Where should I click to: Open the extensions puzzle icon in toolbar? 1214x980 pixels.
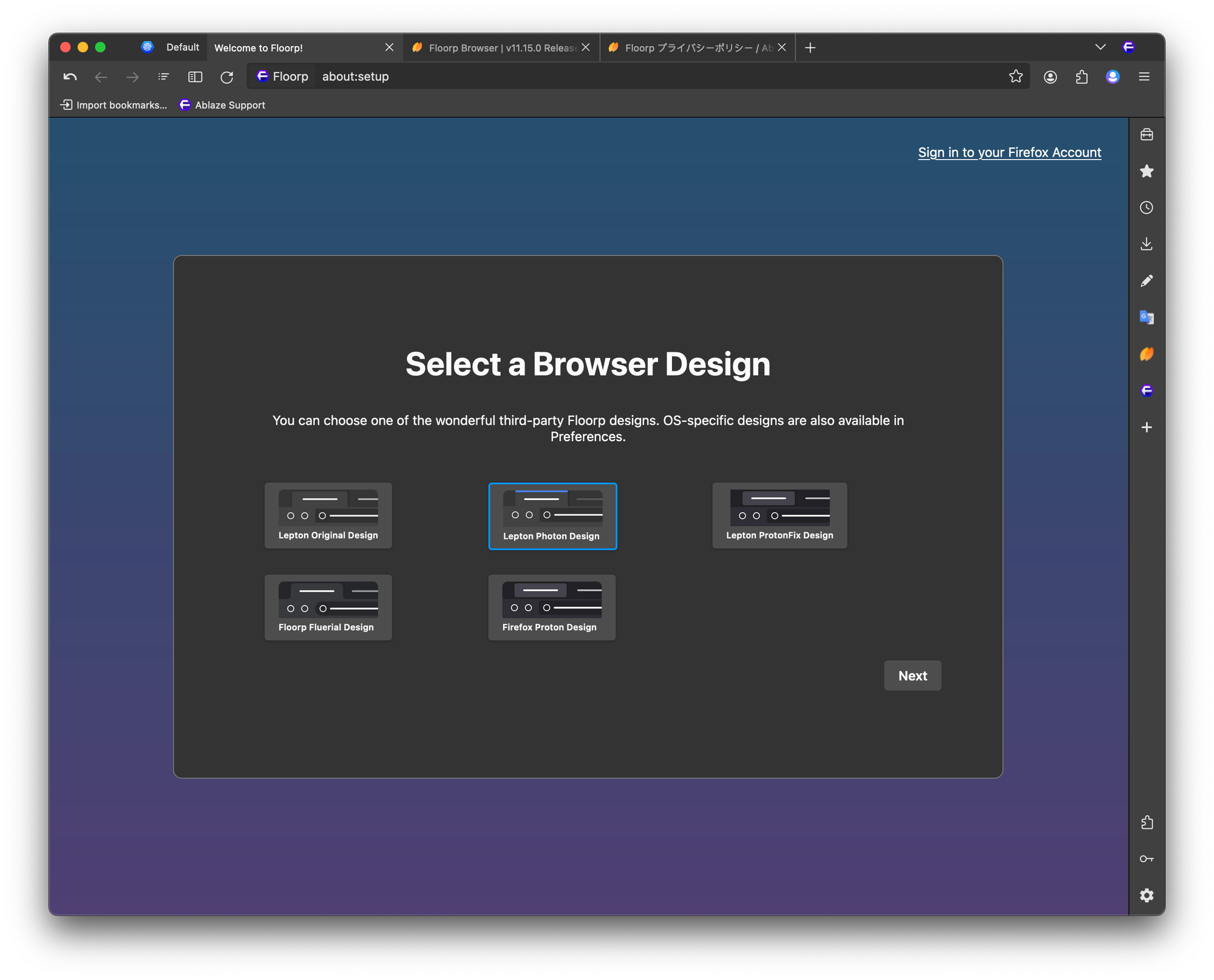tap(1082, 76)
